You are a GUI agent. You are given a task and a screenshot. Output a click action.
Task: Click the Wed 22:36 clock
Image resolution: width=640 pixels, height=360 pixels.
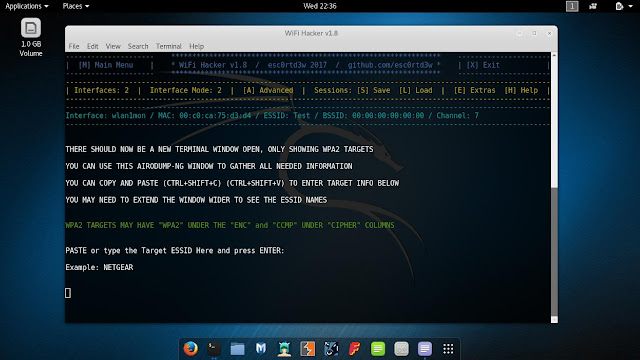pyautogui.click(x=320, y=6)
